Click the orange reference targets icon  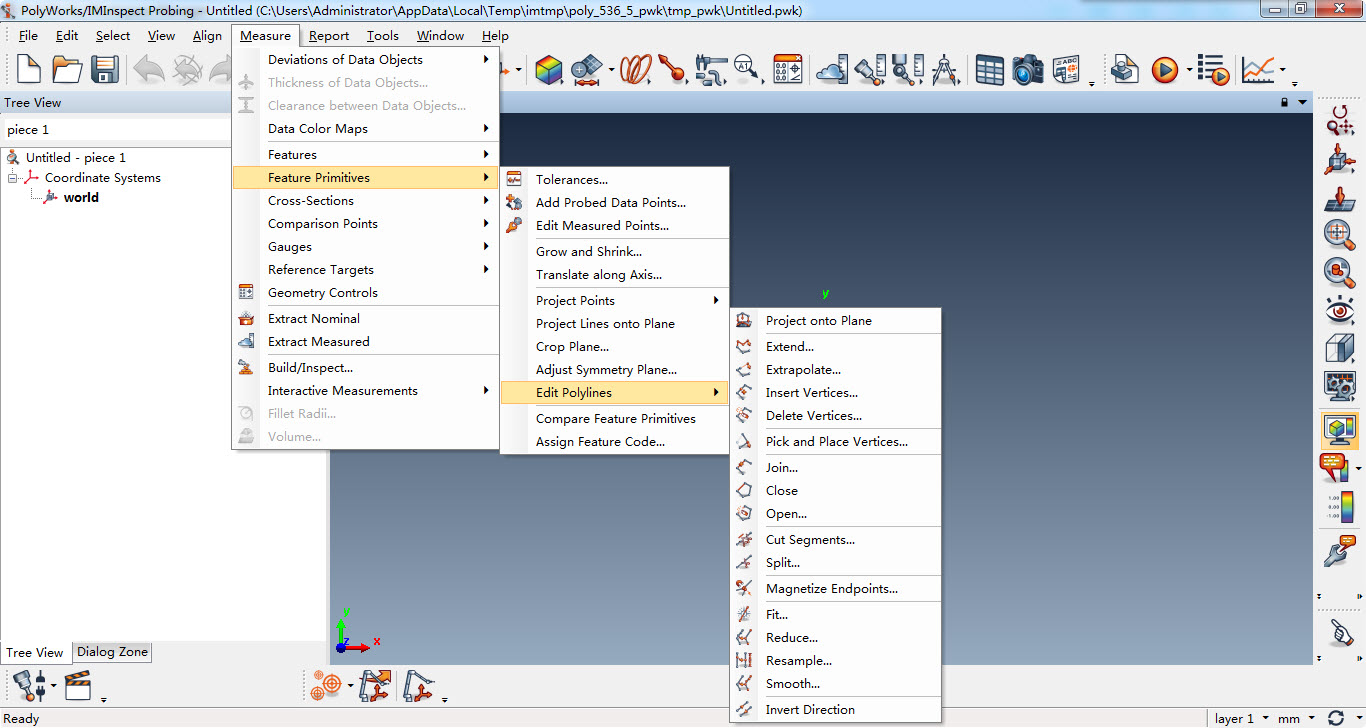(x=326, y=685)
